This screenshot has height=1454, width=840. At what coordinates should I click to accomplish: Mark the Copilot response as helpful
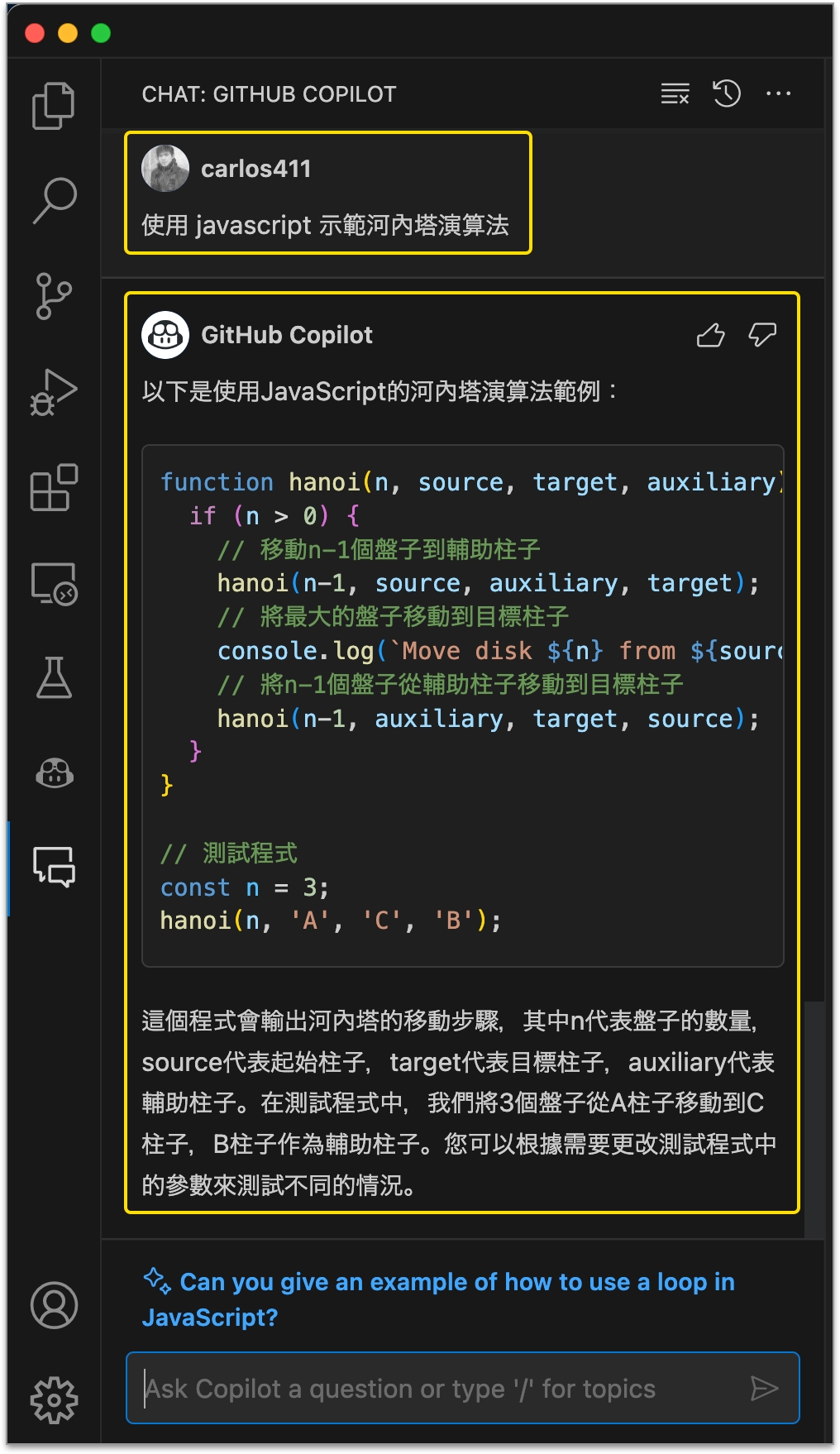(710, 335)
